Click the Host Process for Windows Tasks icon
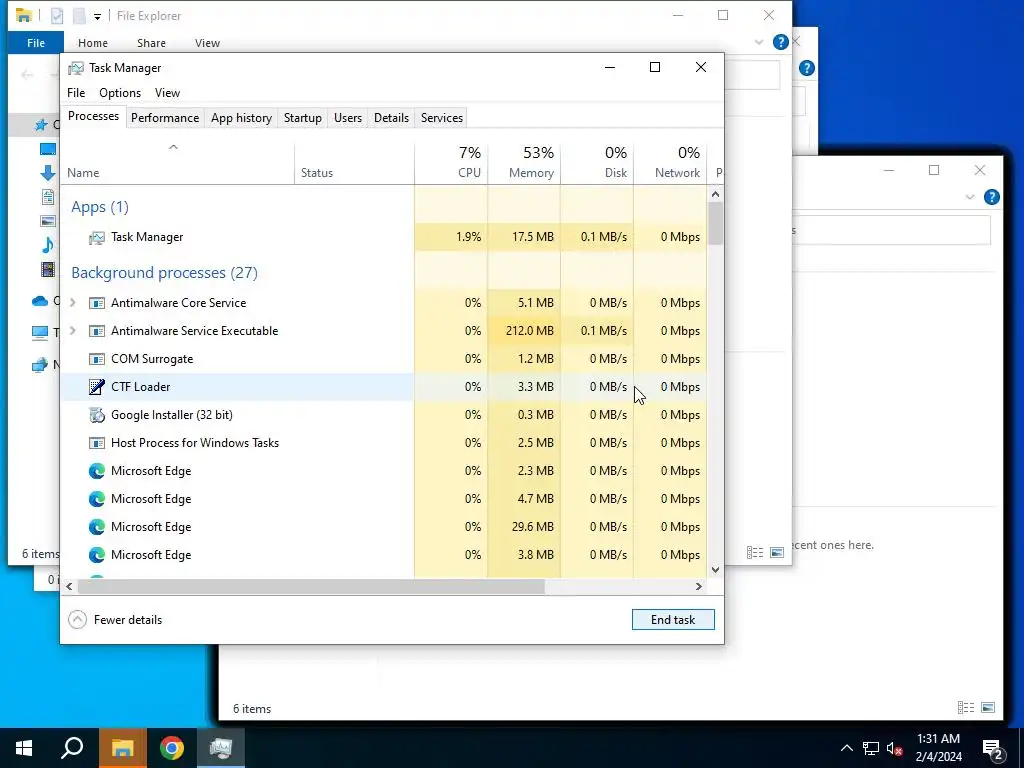The height and width of the screenshot is (768, 1024). pos(97,443)
